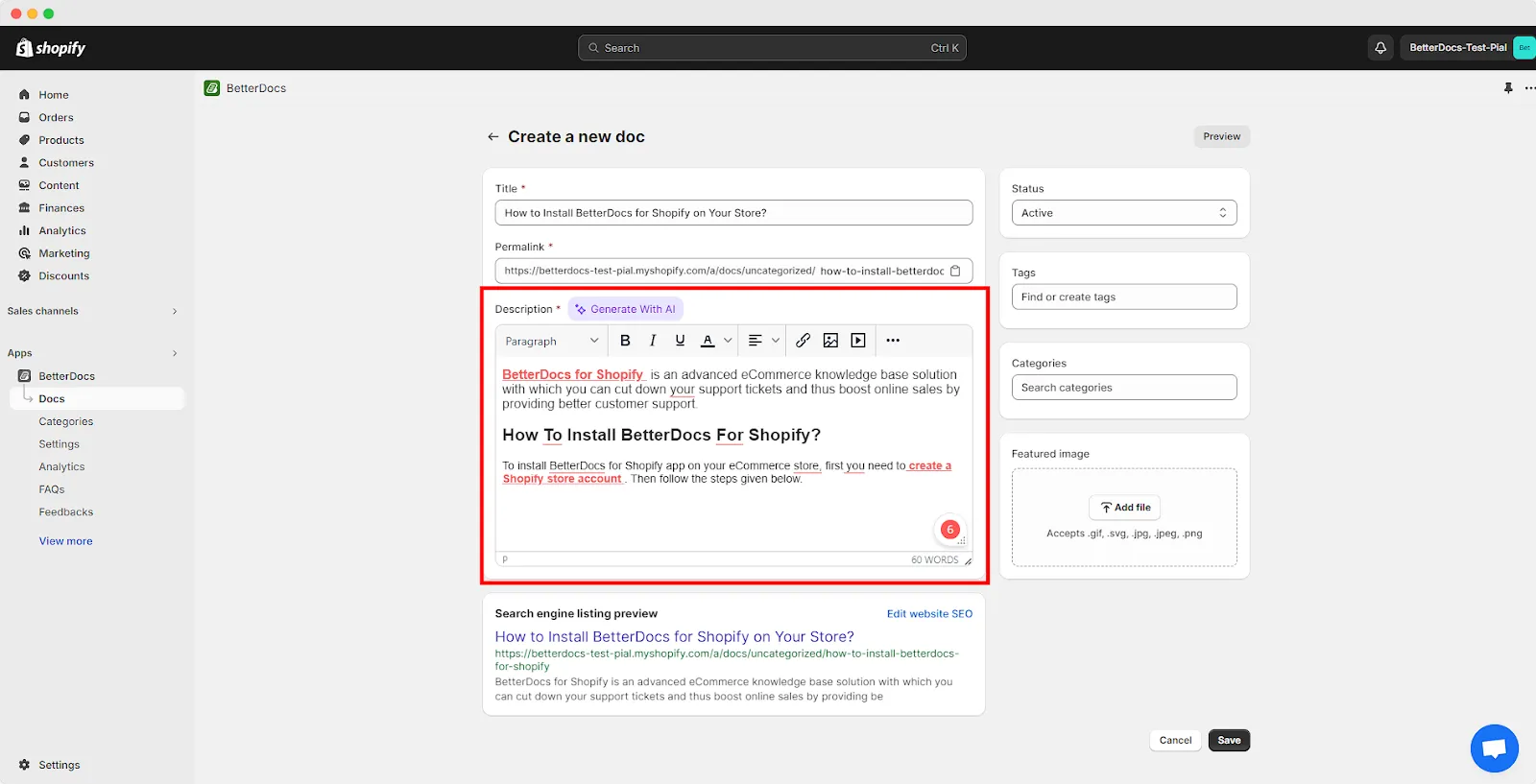Copy the permalink using clipboard icon
Viewport: 1536px width, 784px height.
[955, 271]
